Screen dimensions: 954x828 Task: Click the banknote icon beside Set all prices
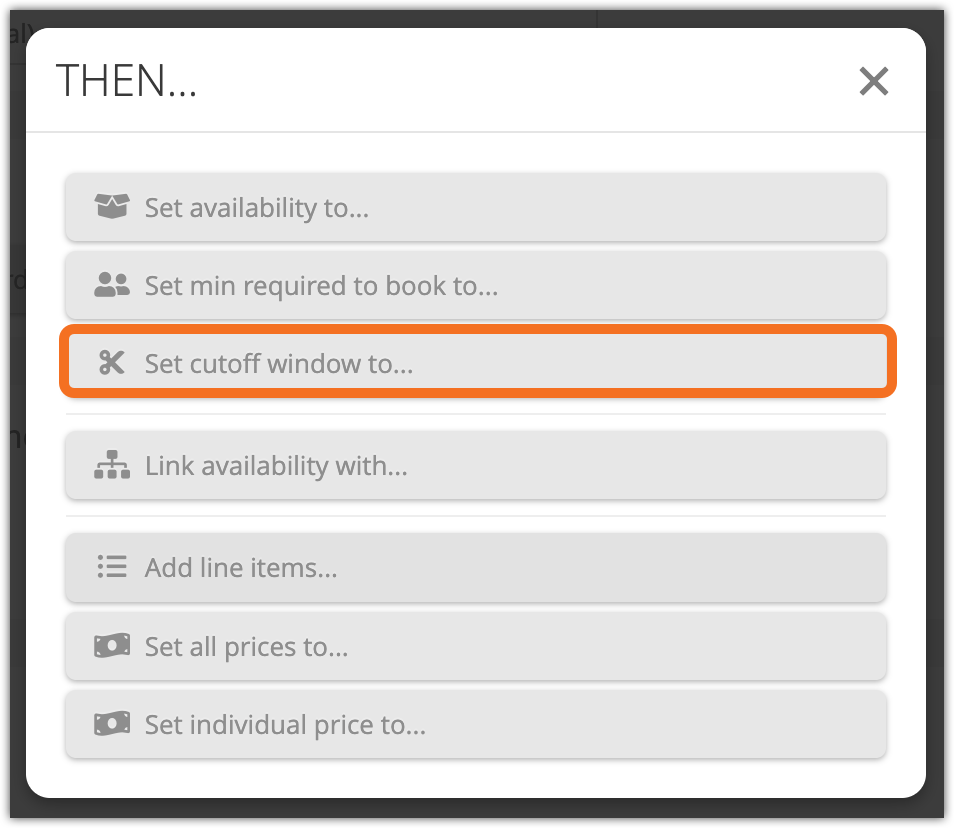point(112,646)
